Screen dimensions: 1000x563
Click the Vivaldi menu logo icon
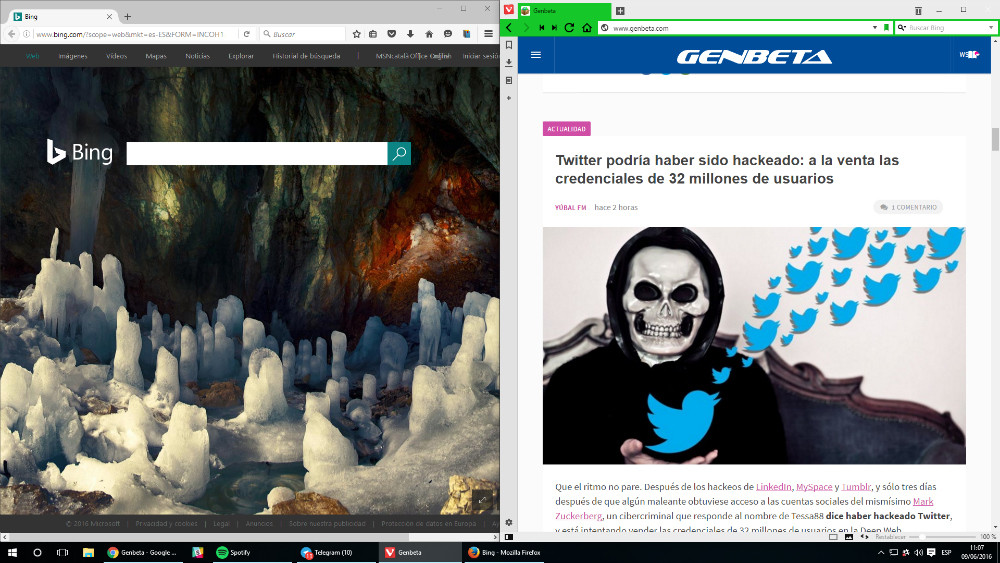pyautogui.click(x=508, y=10)
